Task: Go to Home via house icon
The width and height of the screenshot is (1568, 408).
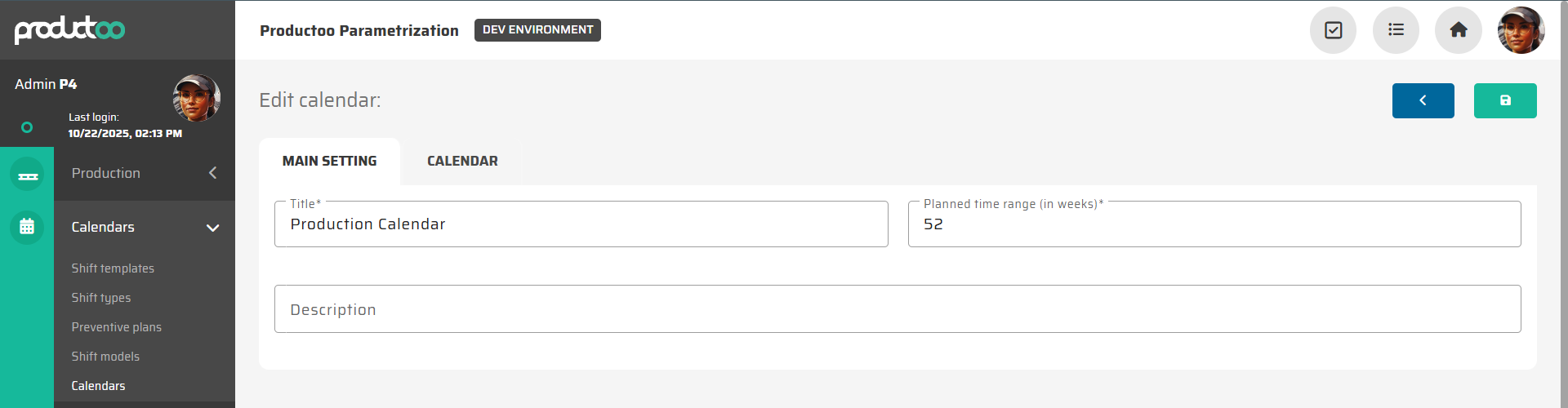Action: (1458, 30)
